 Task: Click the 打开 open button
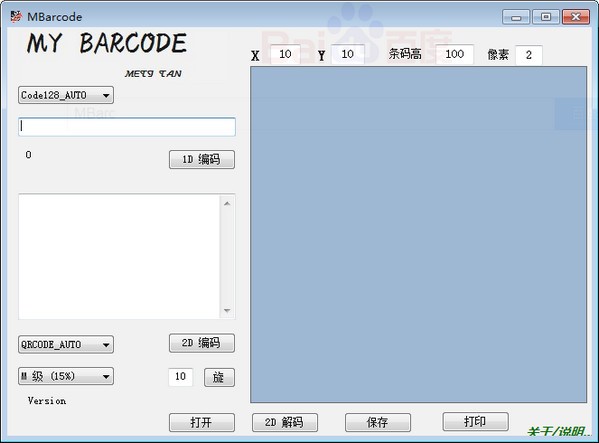point(202,422)
